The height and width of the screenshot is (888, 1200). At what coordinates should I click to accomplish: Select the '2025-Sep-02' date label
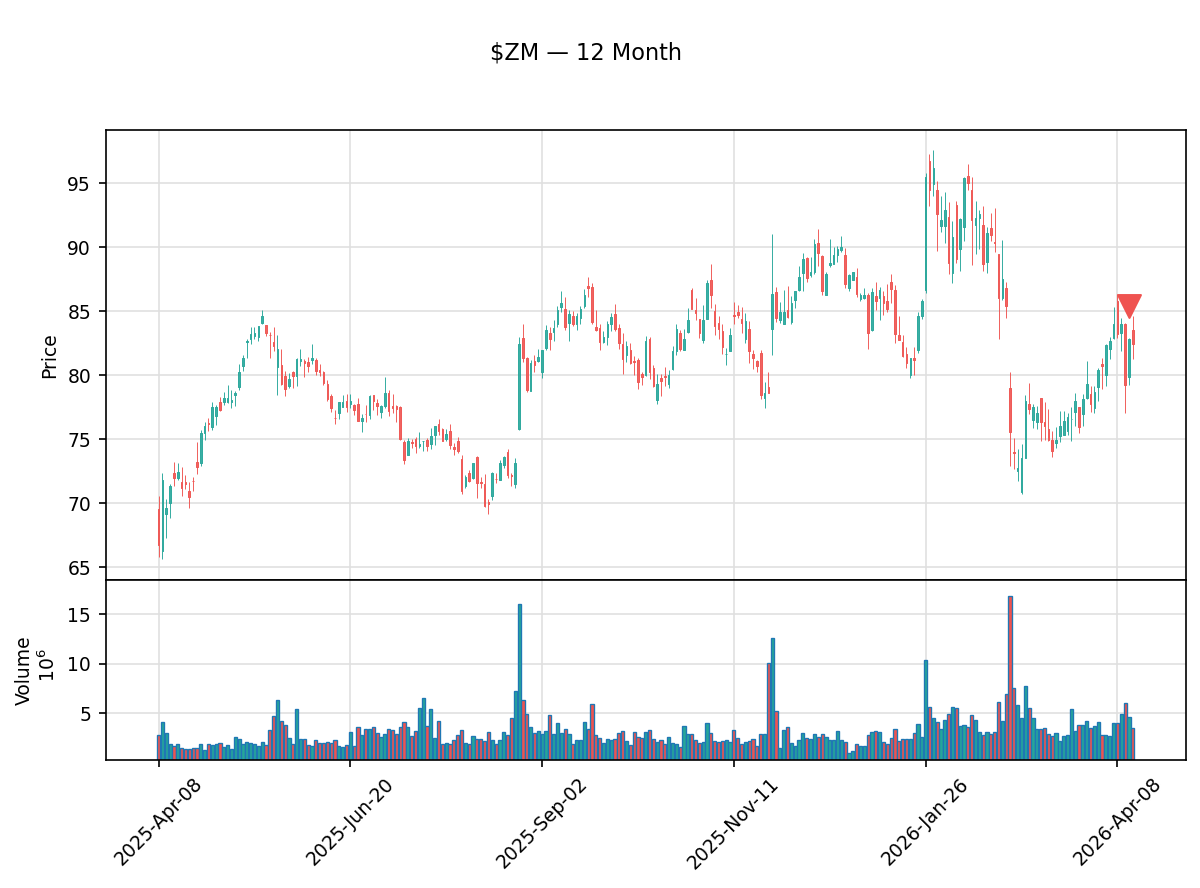(x=541, y=823)
